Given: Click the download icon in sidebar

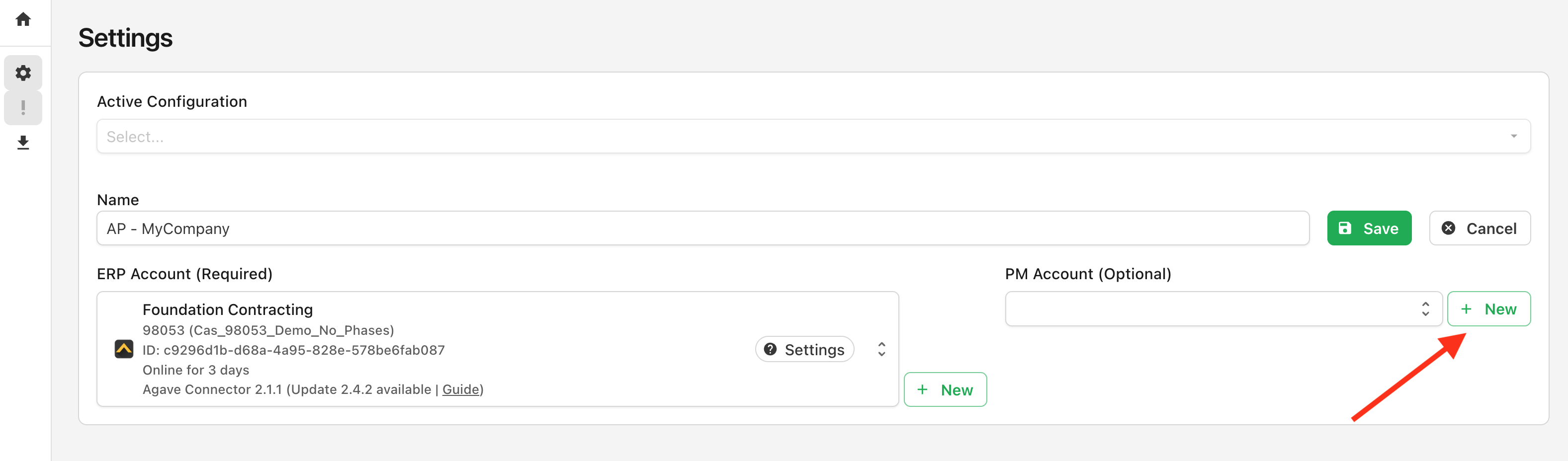Looking at the screenshot, I should 23,143.
